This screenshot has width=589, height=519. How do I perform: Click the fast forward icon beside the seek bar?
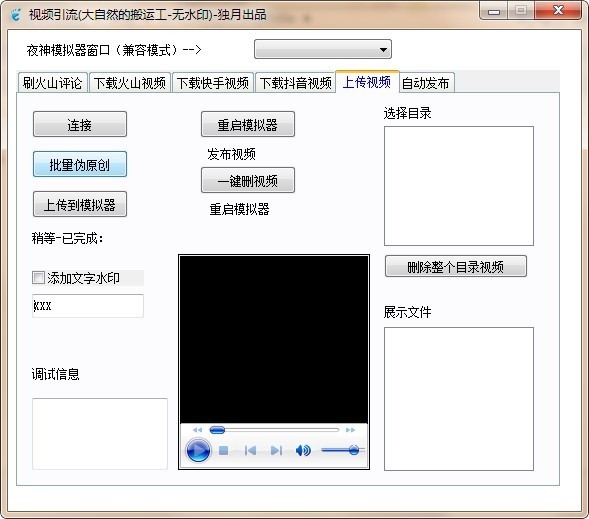(x=350, y=430)
